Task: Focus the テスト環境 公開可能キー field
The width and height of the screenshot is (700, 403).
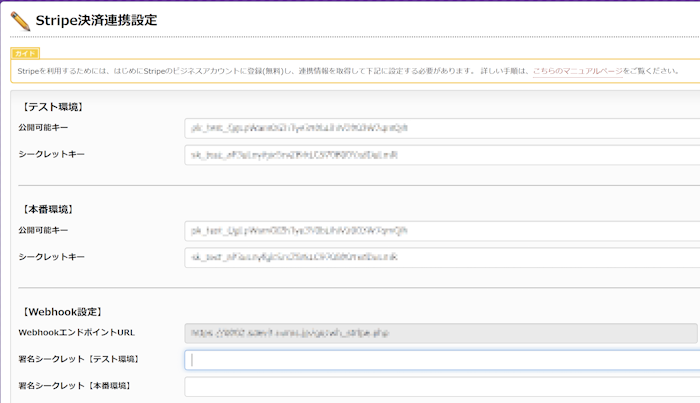Action: [442, 128]
